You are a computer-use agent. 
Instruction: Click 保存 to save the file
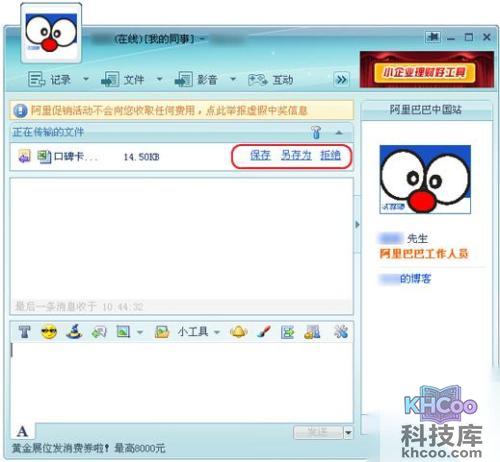[260, 155]
